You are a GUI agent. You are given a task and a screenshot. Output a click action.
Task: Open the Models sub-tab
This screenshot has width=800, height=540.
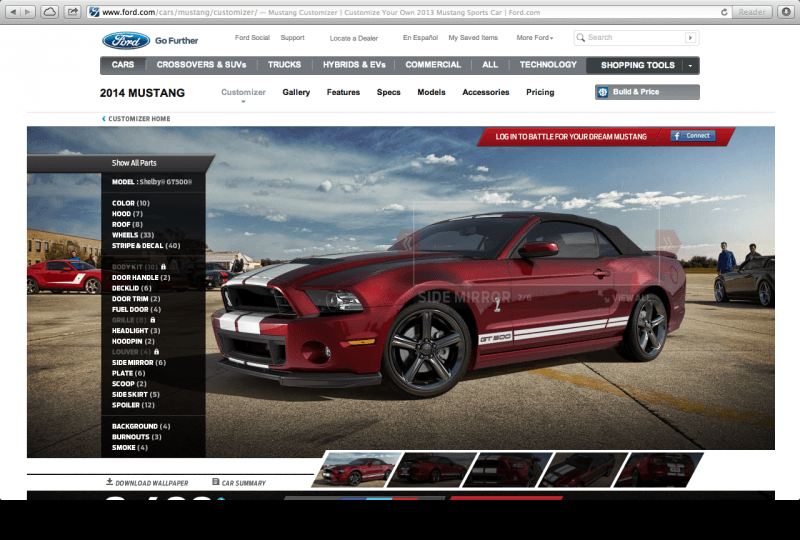pyautogui.click(x=431, y=92)
